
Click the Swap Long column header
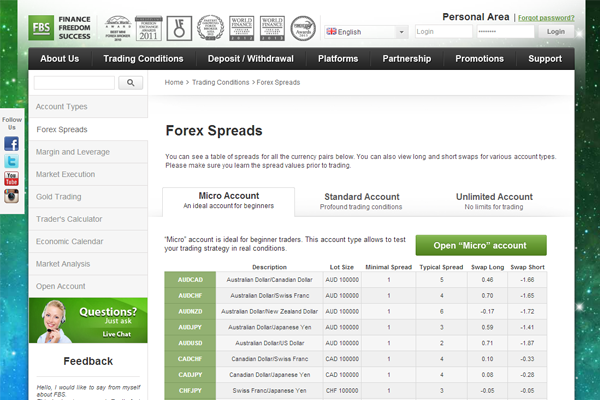[488, 267]
